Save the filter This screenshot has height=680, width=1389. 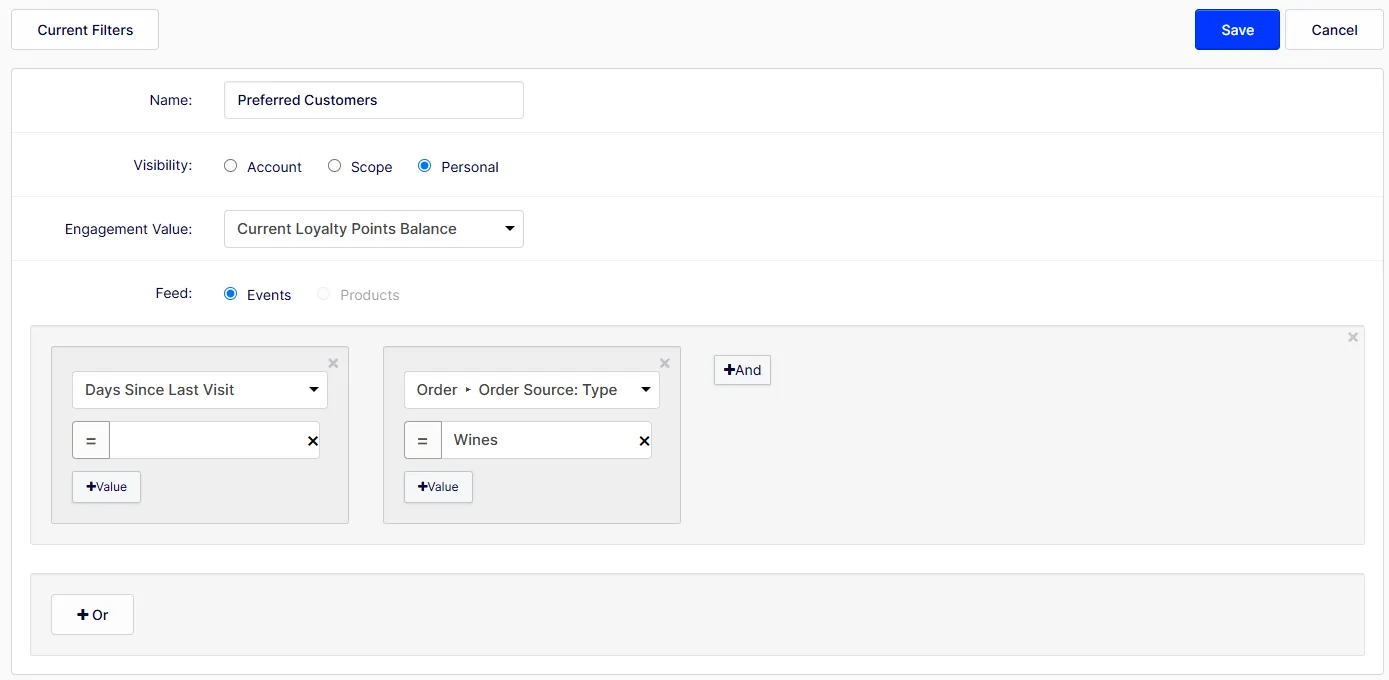click(1237, 30)
